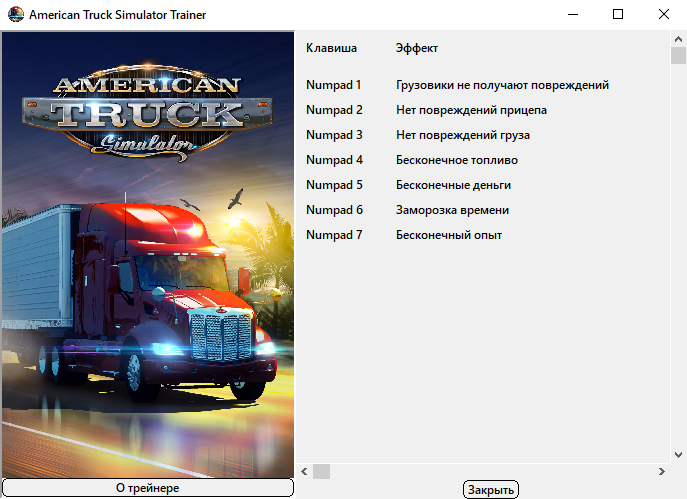Click the 'Numpad 6' key label
Viewport: 687px width, 499px height.
click(334, 210)
